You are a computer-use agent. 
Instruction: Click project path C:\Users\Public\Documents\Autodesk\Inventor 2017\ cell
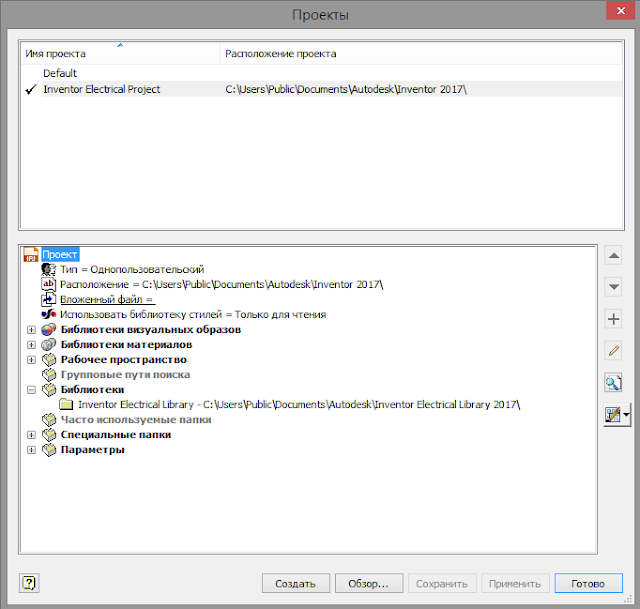[346, 89]
